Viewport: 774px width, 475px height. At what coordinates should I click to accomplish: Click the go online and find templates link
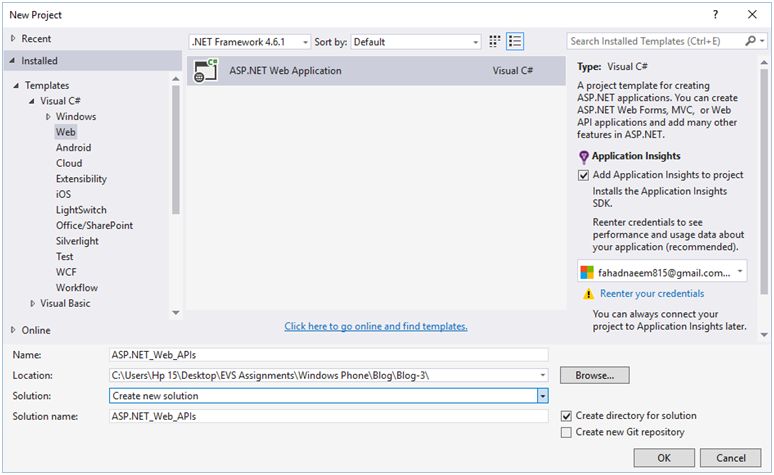click(376, 326)
